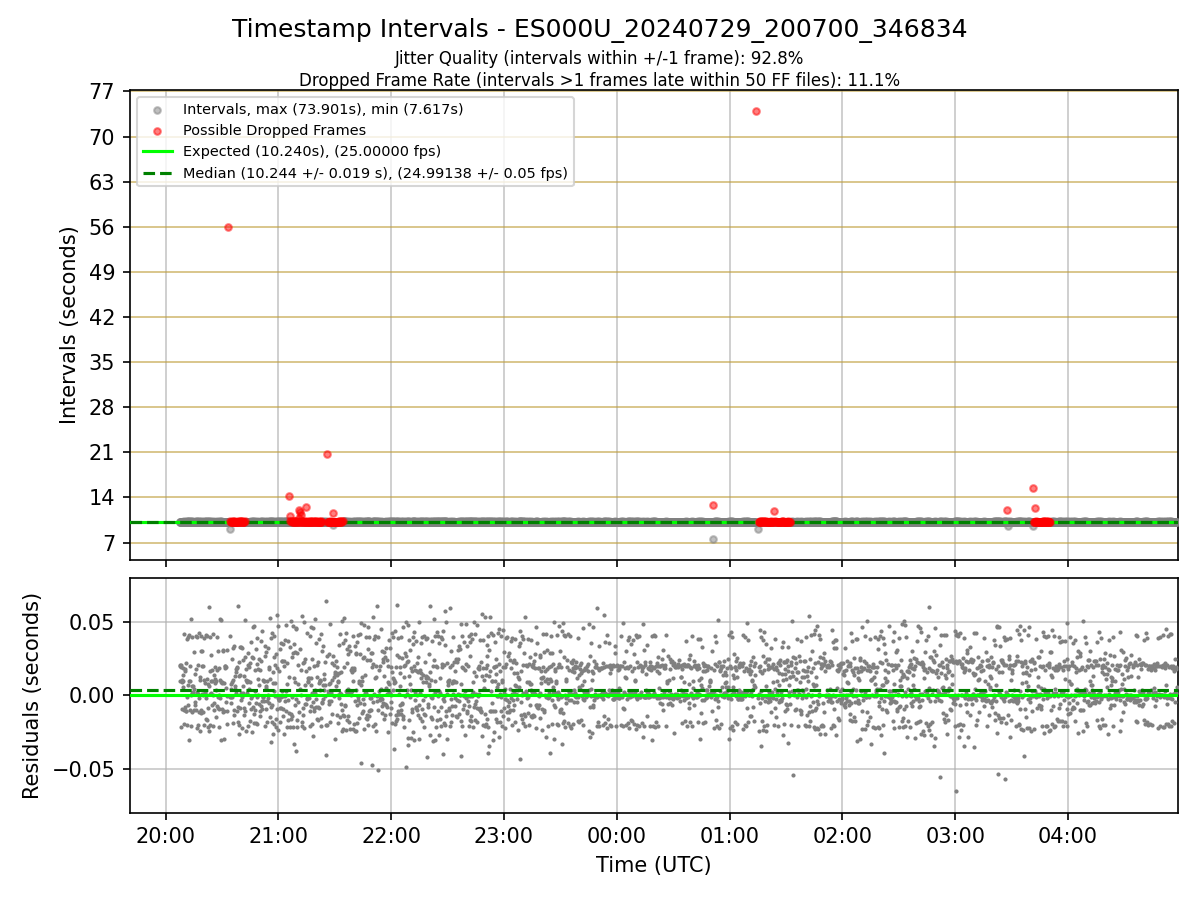Click the "Intervals (seconds)" y-axis label
Viewport: 1200px width, 900px height.
point(68,325)
